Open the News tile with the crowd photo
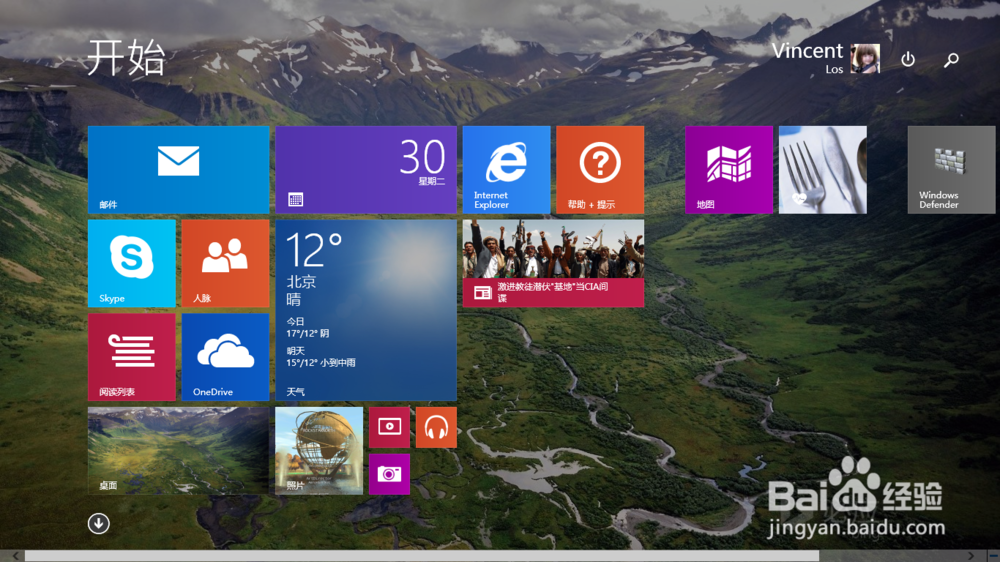 pos(554,263)
